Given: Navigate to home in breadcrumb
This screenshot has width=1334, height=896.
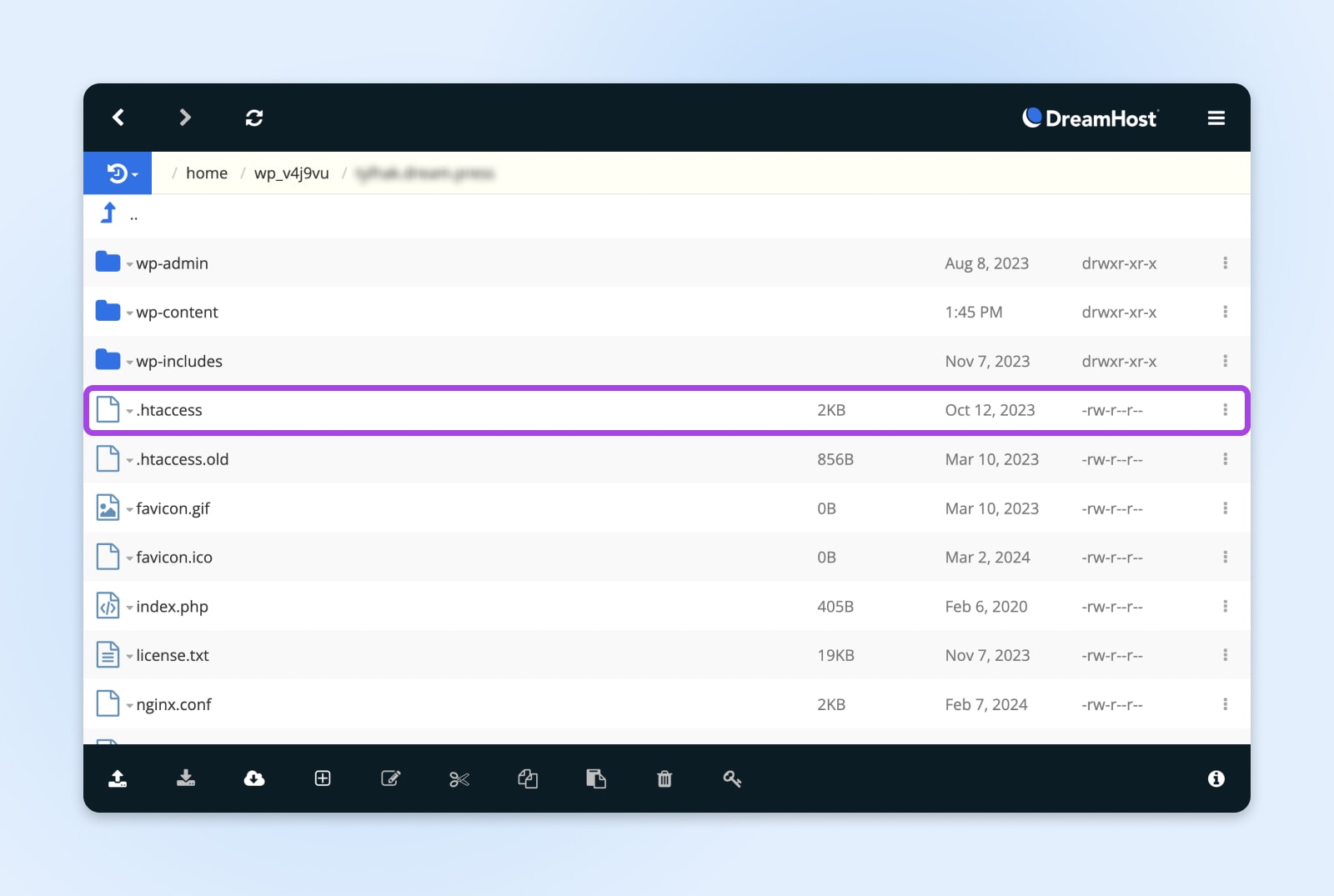Looking at the screenshot, I should [x=207, y=173].
